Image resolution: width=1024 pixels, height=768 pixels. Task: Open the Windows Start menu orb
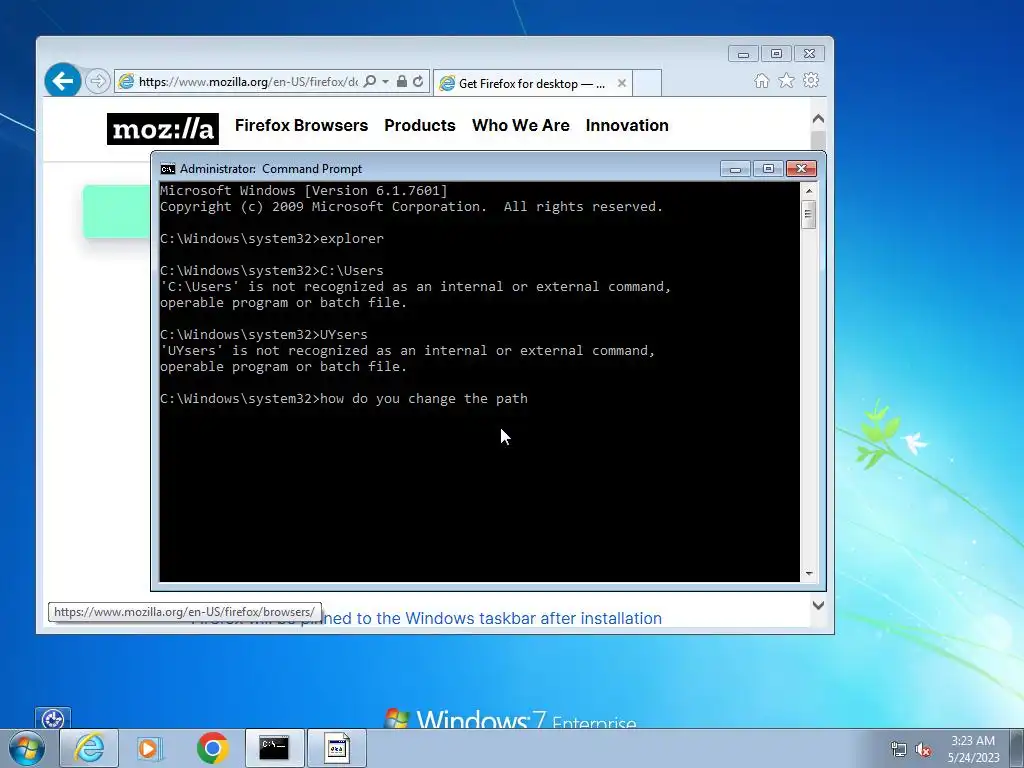(x=27, y=748)
